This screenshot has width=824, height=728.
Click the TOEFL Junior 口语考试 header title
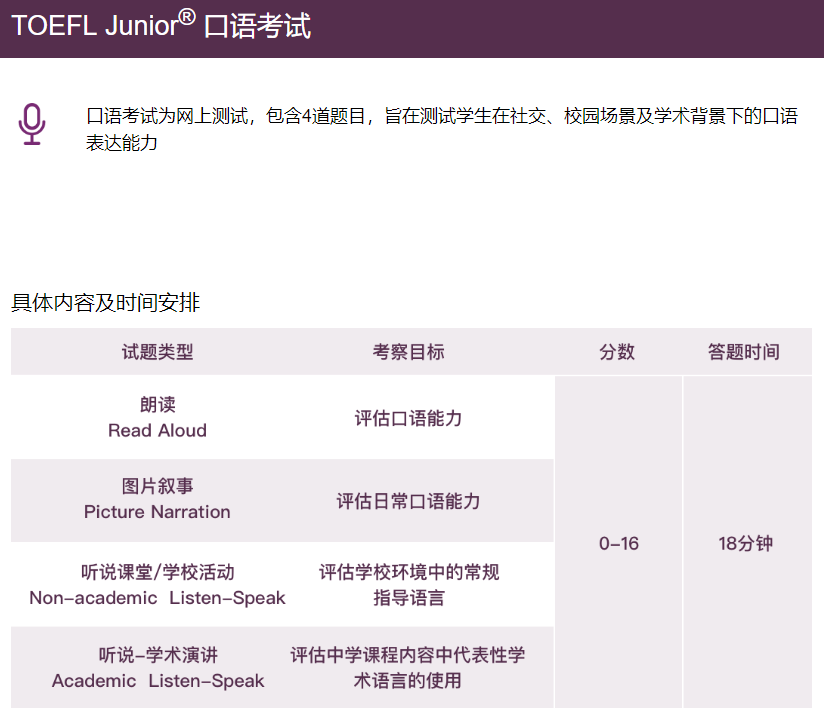pos(161,25)
